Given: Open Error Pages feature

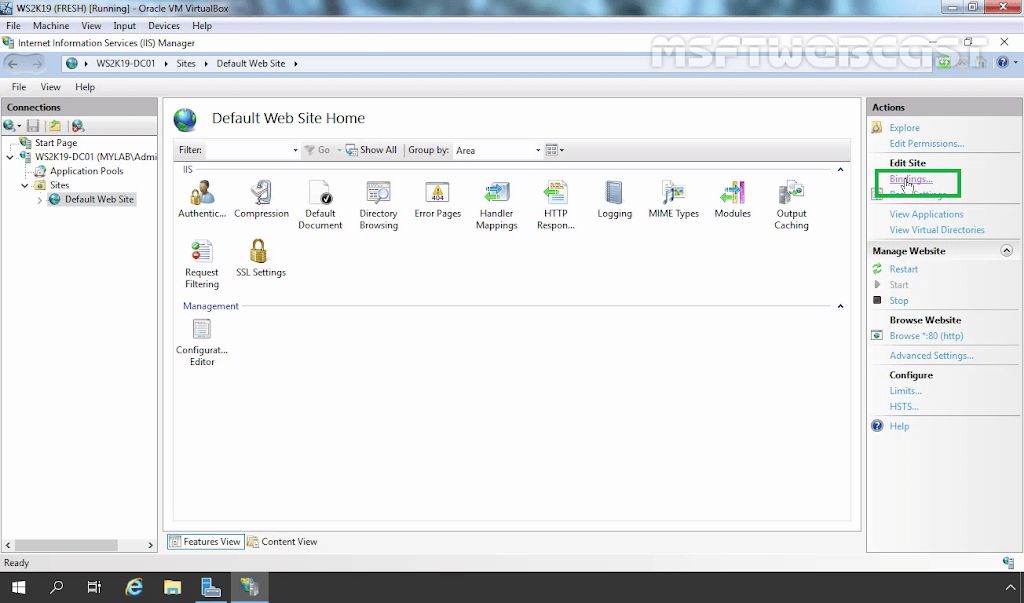Looking at the screenshot, I should coord(438,199).
